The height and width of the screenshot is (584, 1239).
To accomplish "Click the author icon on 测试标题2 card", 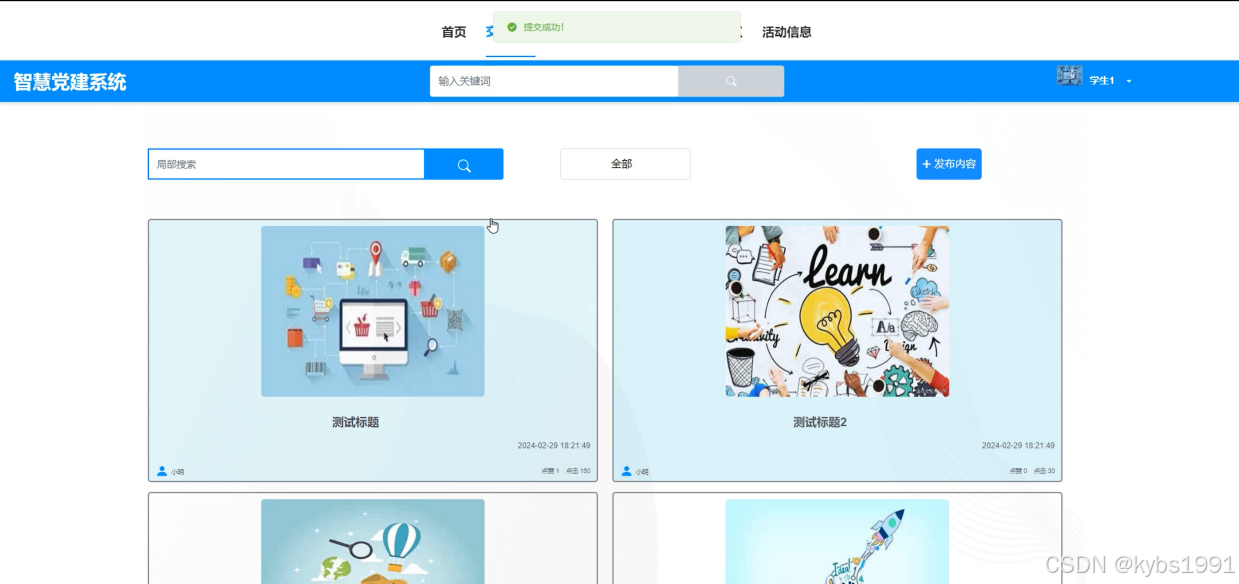I will tap(627, 471).
